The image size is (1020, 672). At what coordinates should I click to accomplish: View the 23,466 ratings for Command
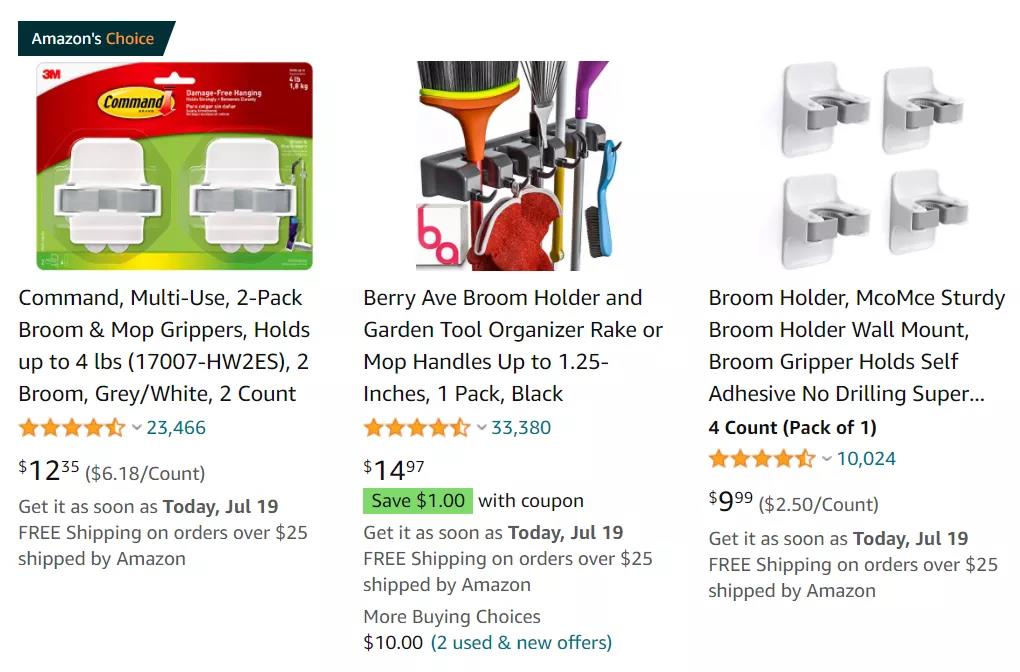(176, 428)
